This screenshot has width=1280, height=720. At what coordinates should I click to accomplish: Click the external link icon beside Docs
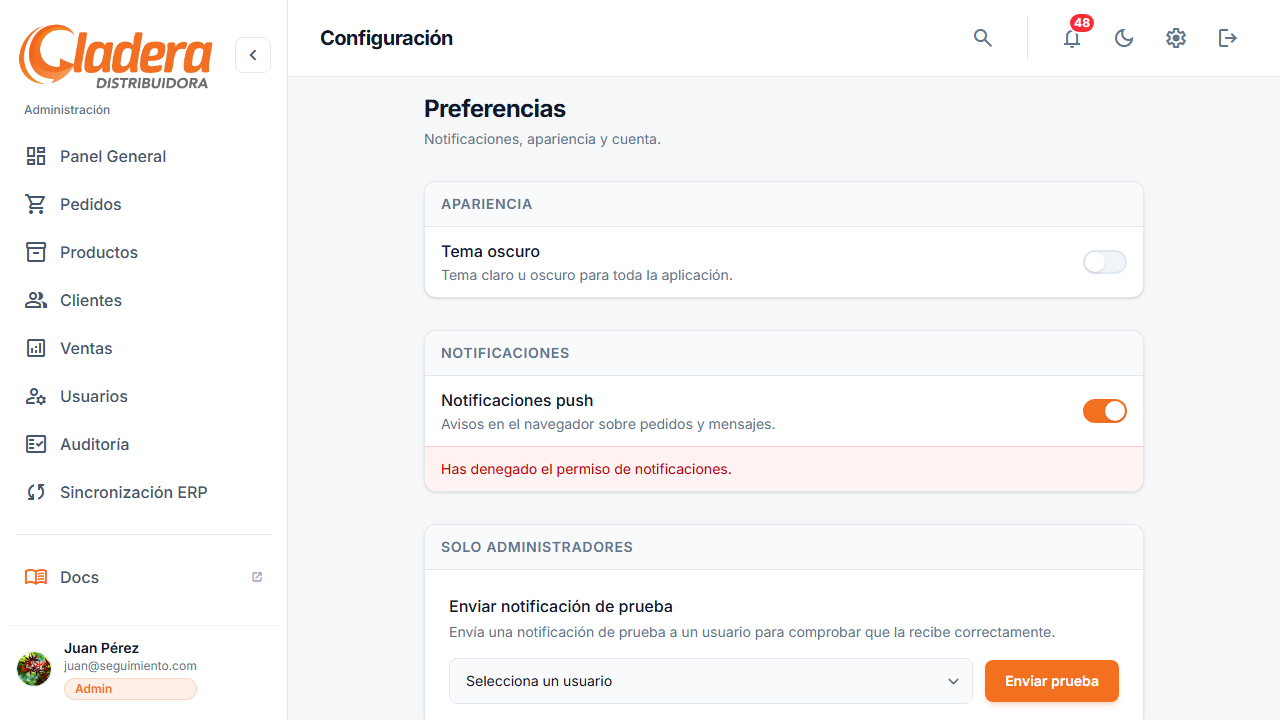point(257,577)
